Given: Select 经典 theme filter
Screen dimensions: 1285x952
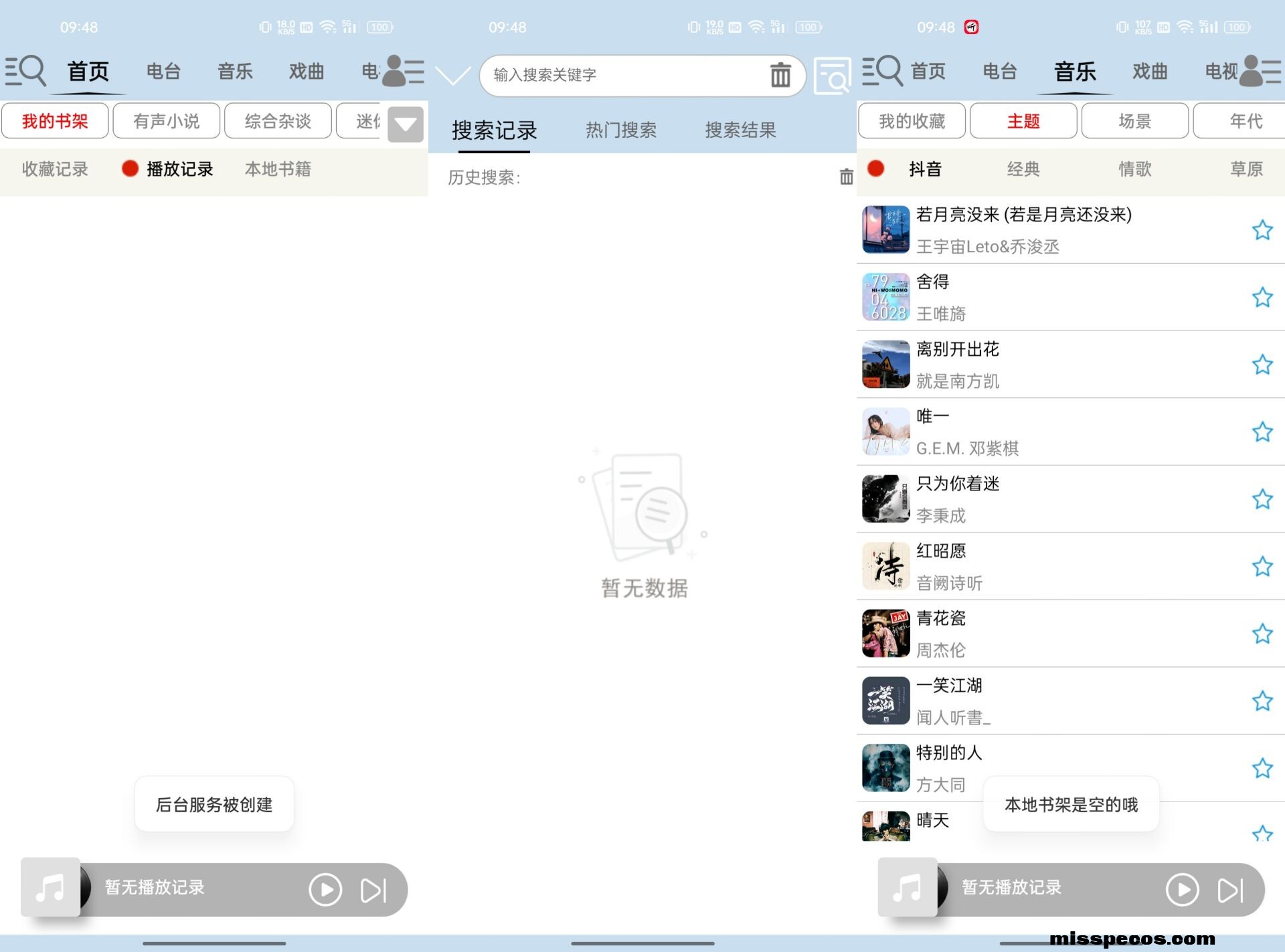Looking at the screenshot, I should pyautogui.click(x=1023, y=169).
